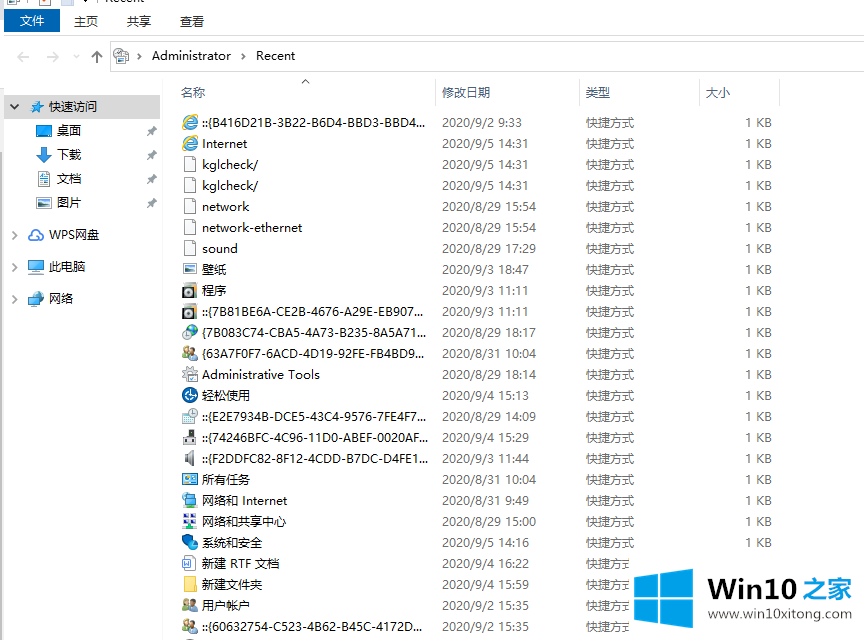Select the Administrative Tools gear icon

(x=190, y=374)
